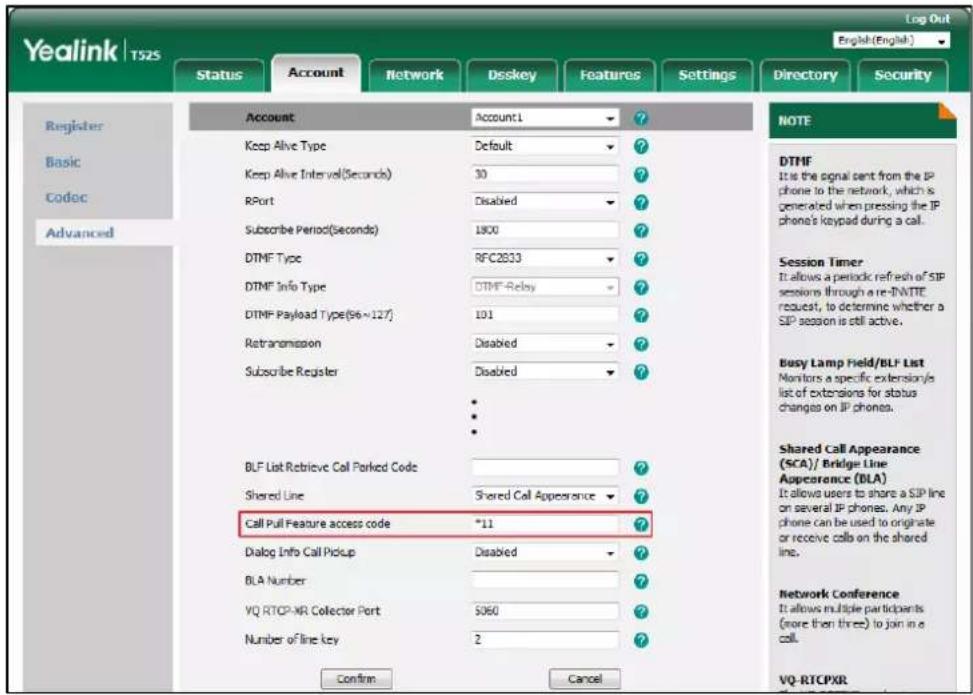Click help icon for DTMF Info Type

[642, 287]
